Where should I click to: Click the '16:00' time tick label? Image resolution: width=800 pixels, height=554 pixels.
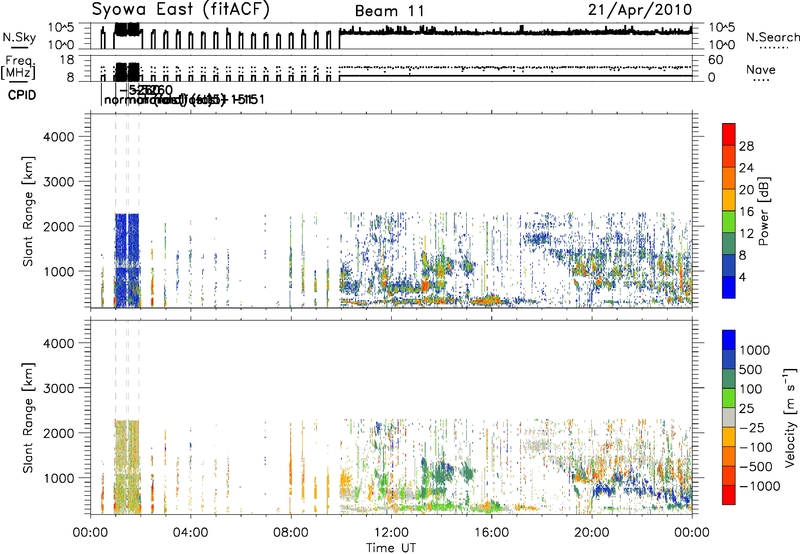(x=491, y=533)
